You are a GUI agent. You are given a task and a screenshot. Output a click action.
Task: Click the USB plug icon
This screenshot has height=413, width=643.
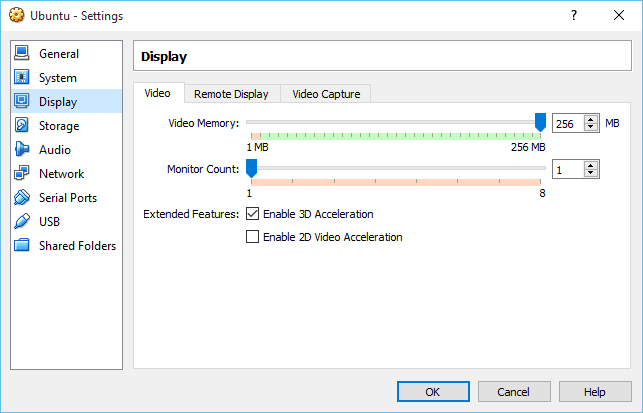(21, 221)
